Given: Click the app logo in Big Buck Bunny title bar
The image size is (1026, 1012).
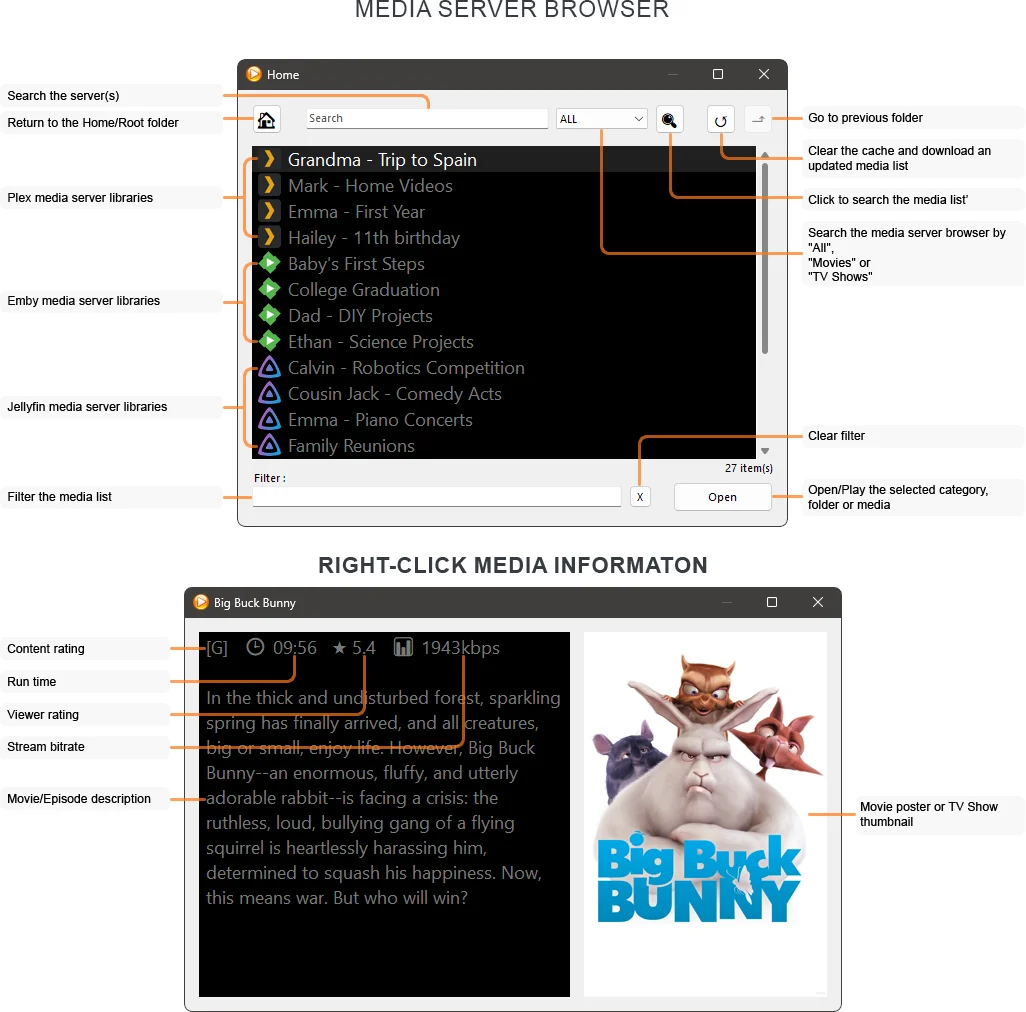Looking at the screenshot, I should (x=201, y=602).
